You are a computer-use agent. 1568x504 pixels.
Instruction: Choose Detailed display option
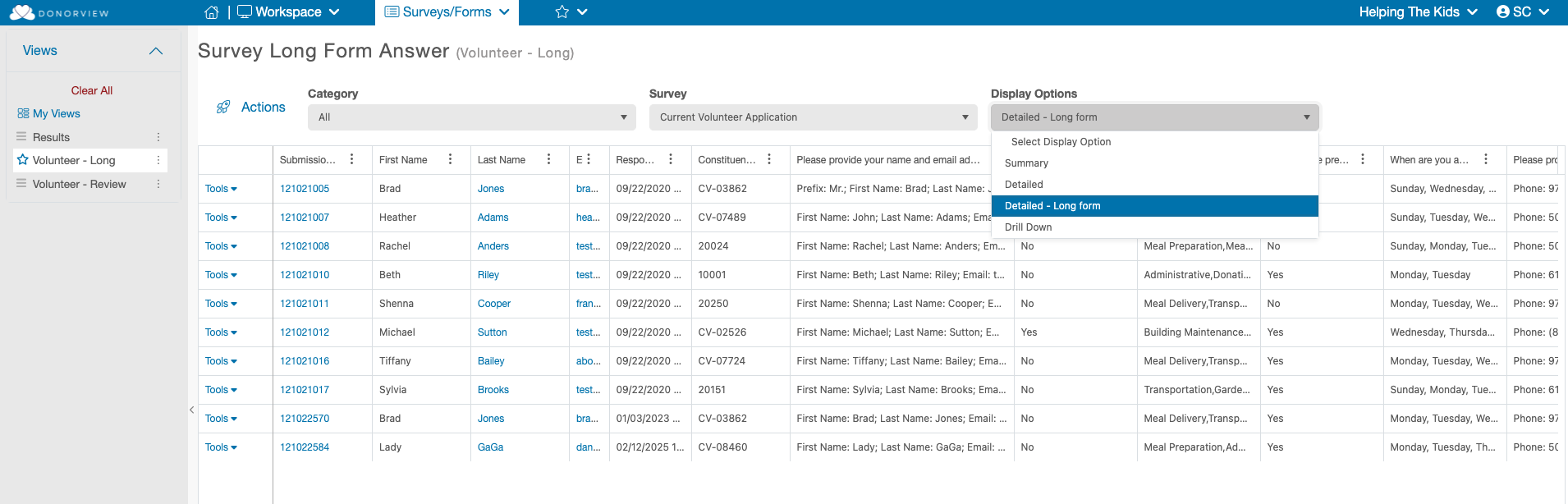pos(1155,185)
